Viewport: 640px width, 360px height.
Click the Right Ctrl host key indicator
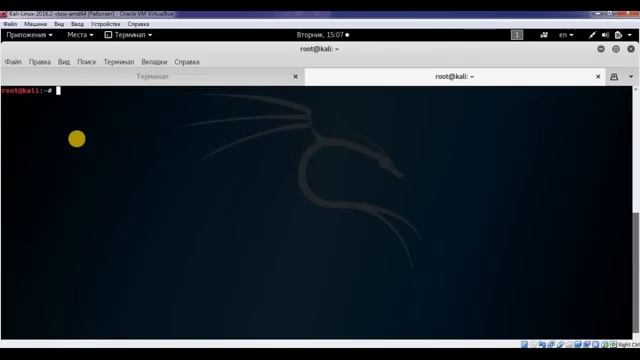tap(629, 345)
